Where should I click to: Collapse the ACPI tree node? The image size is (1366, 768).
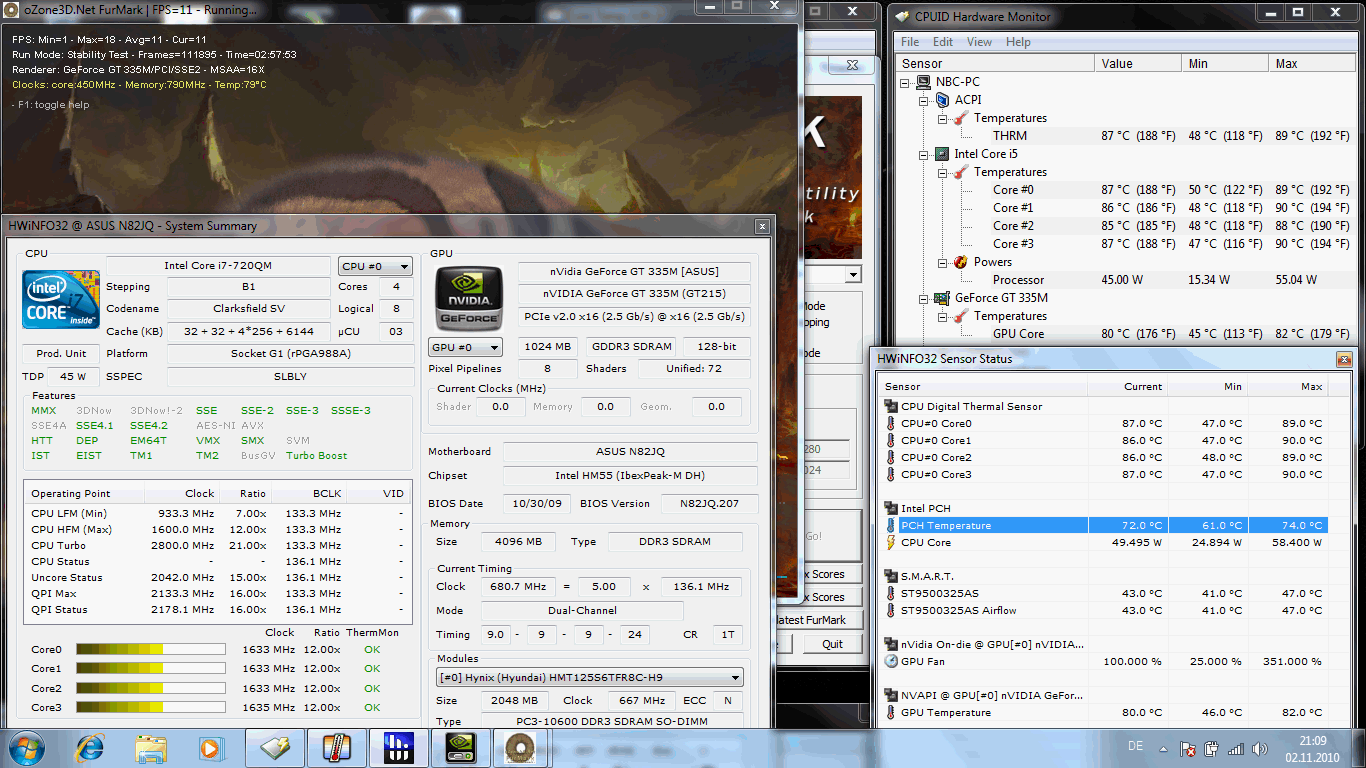coord(924,100)
